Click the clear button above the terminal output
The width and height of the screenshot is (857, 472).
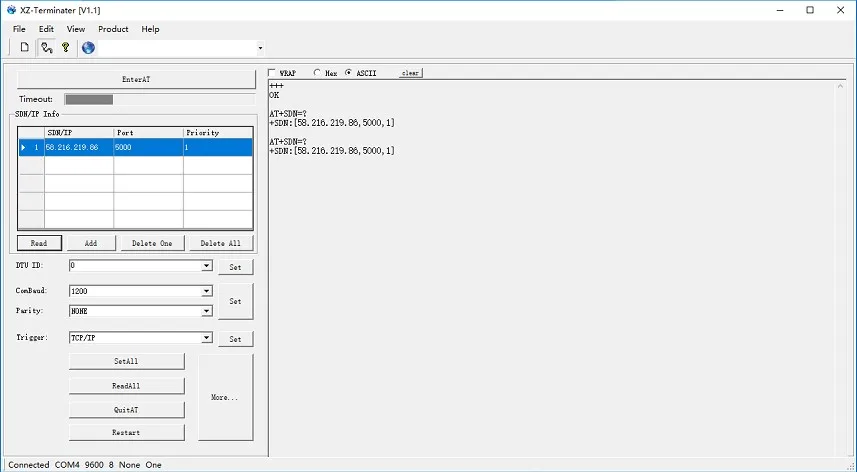[410, 73]
